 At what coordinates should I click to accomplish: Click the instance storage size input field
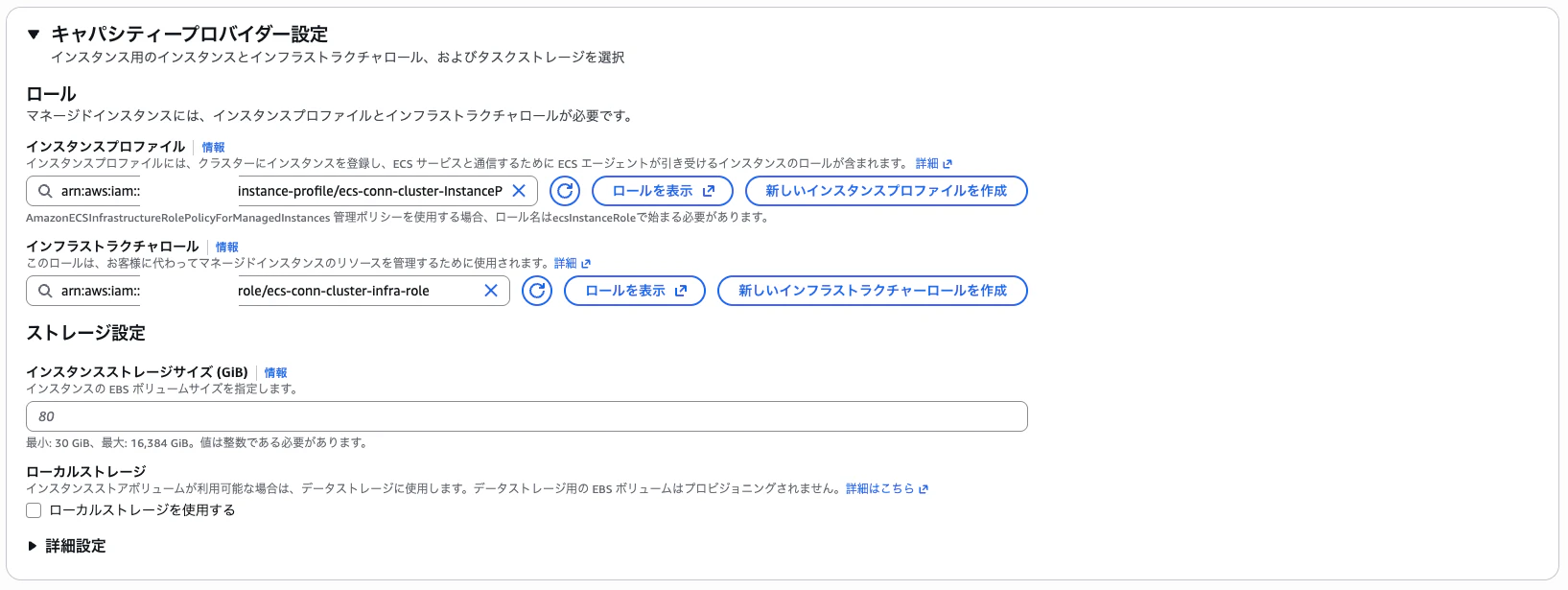(x=527, y=416)
